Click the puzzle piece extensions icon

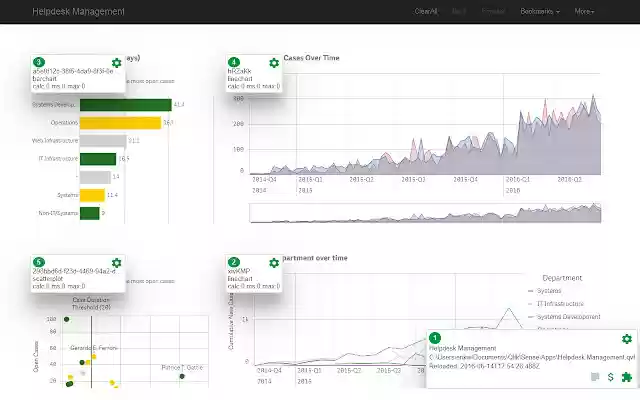tap(627, 377)
